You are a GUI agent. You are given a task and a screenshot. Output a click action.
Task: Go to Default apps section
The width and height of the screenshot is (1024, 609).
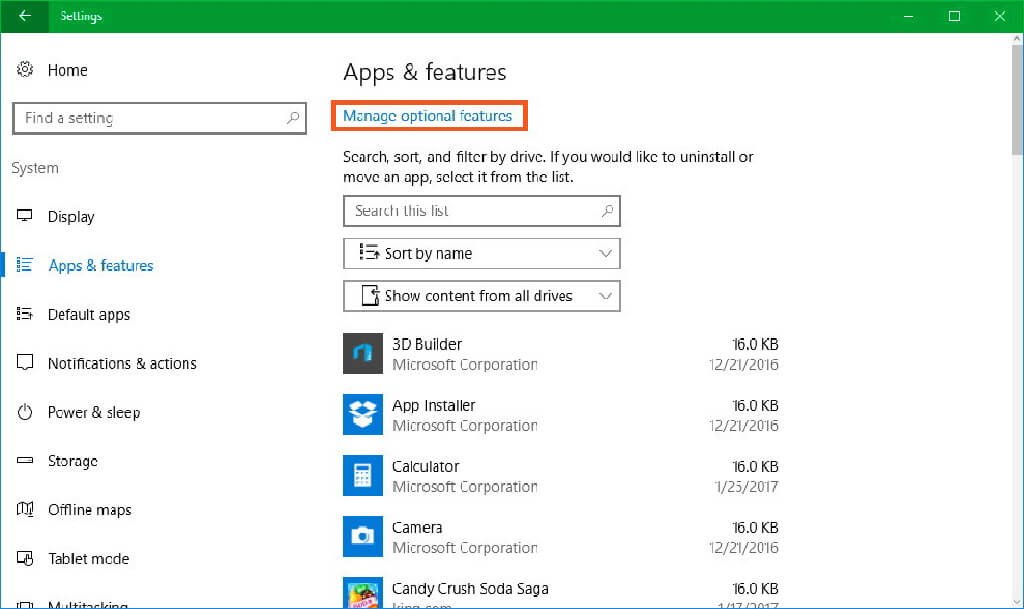[88, 315]
